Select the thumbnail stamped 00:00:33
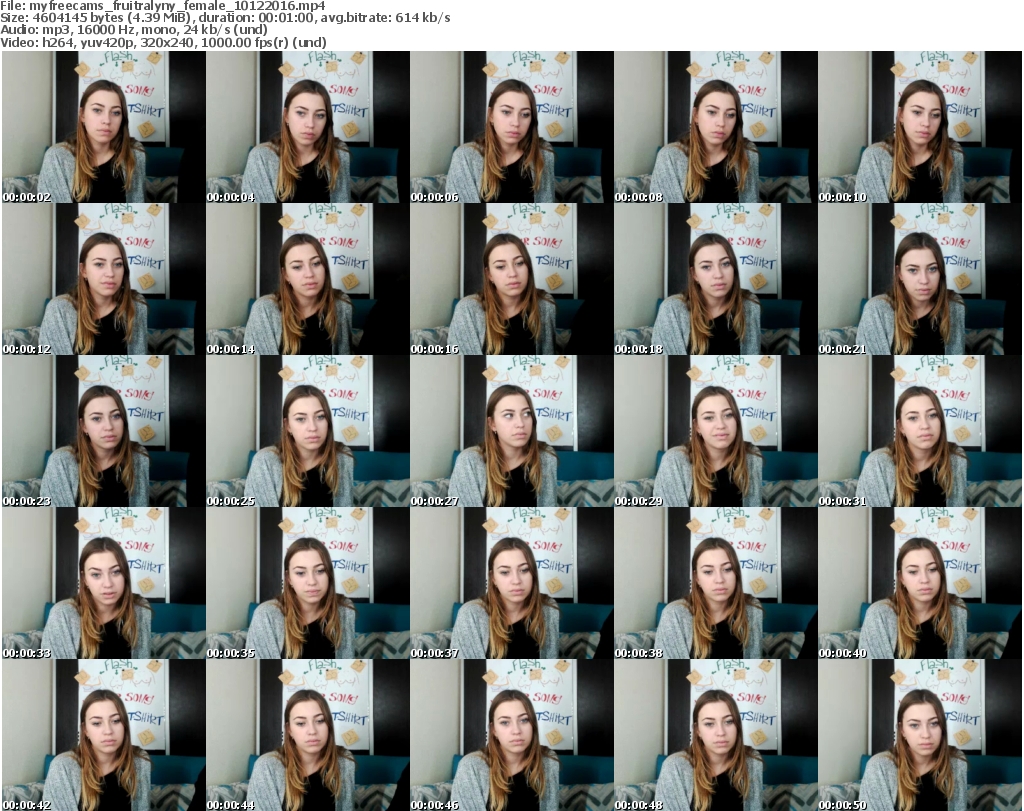Viewport: 1024px width, 811px height. (104, 583)
